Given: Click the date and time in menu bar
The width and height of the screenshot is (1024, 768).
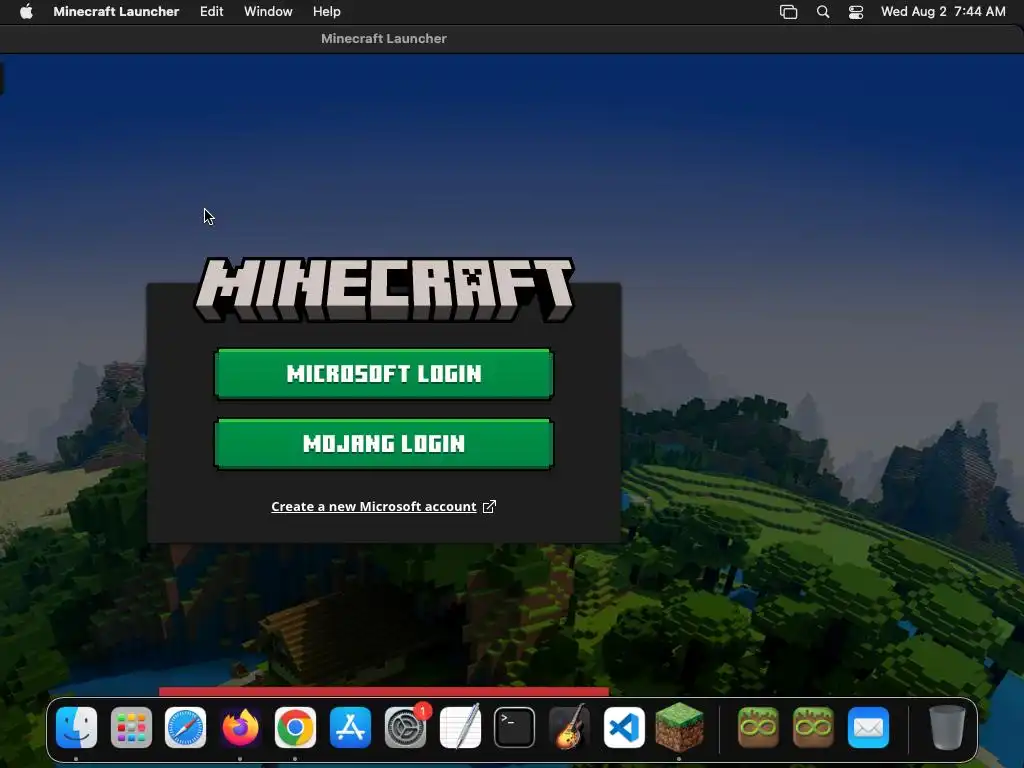Looking at the screenshot, I should [943, 12].
